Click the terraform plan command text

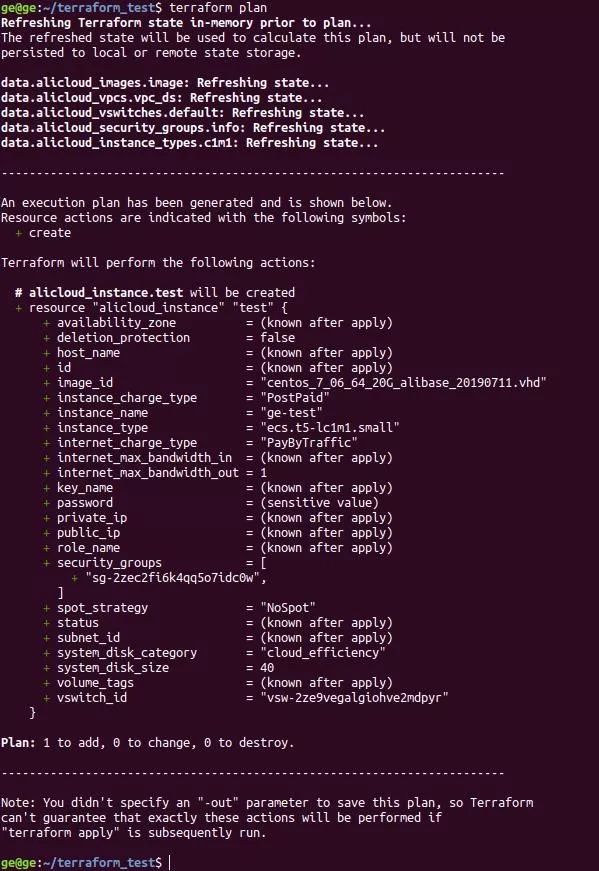coord(218,8)
